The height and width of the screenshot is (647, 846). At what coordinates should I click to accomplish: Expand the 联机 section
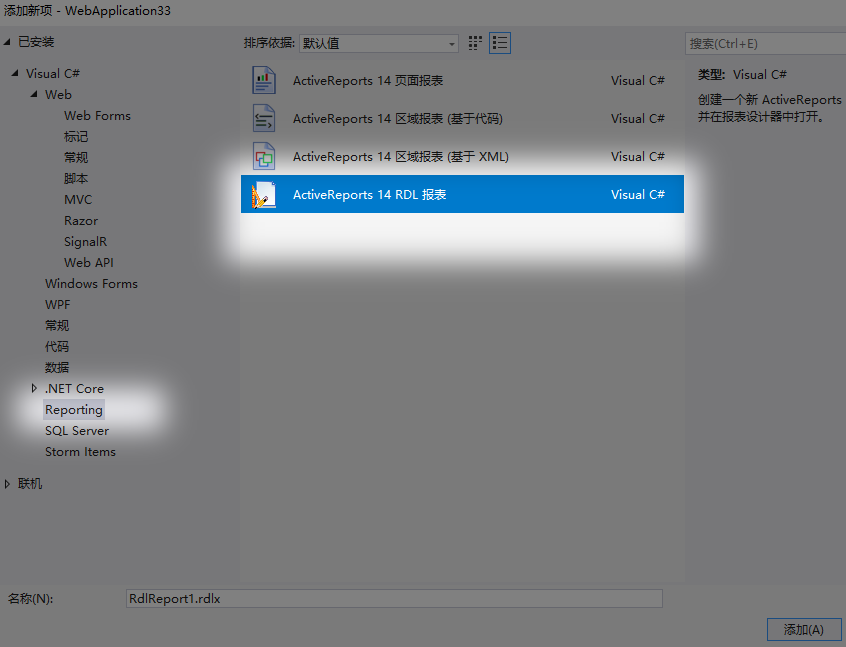click(7, 484)
